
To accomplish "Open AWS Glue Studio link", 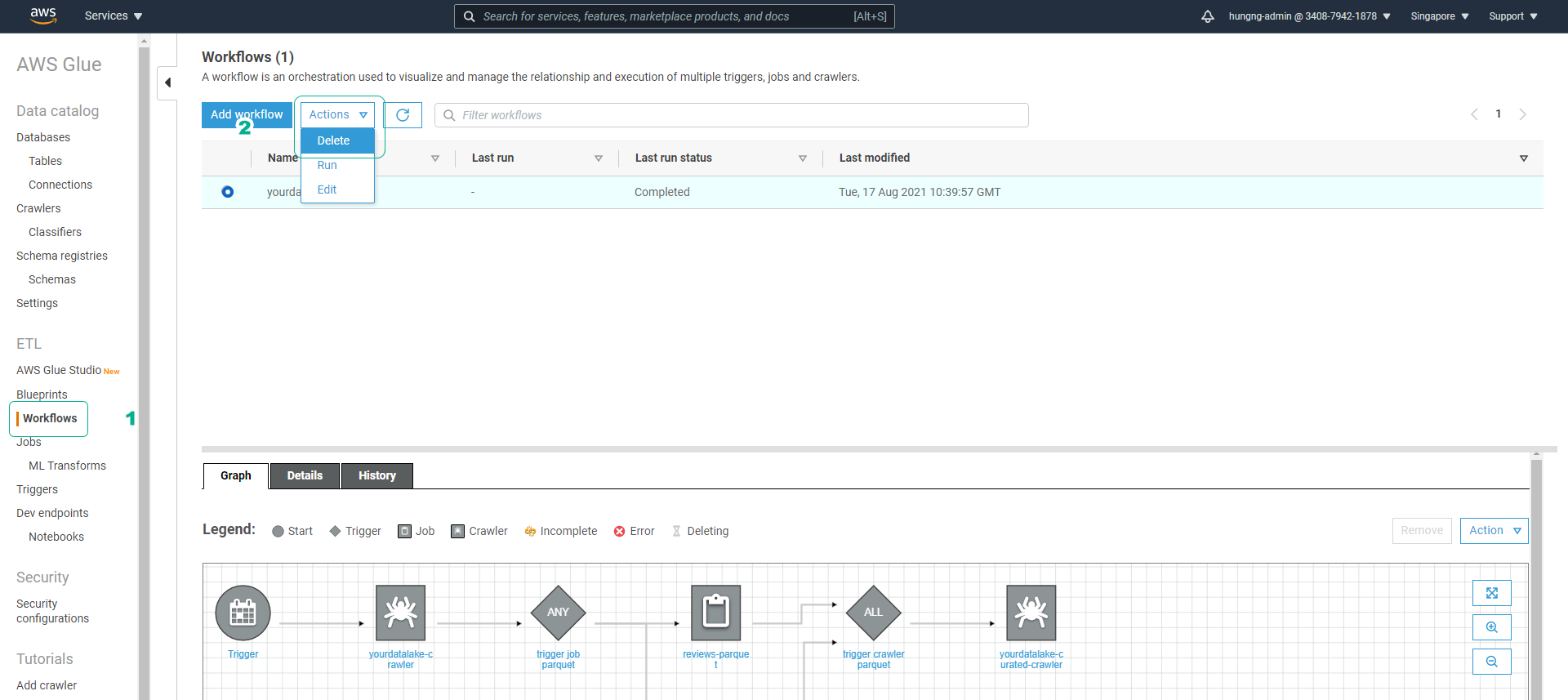I will coord(59,370).
